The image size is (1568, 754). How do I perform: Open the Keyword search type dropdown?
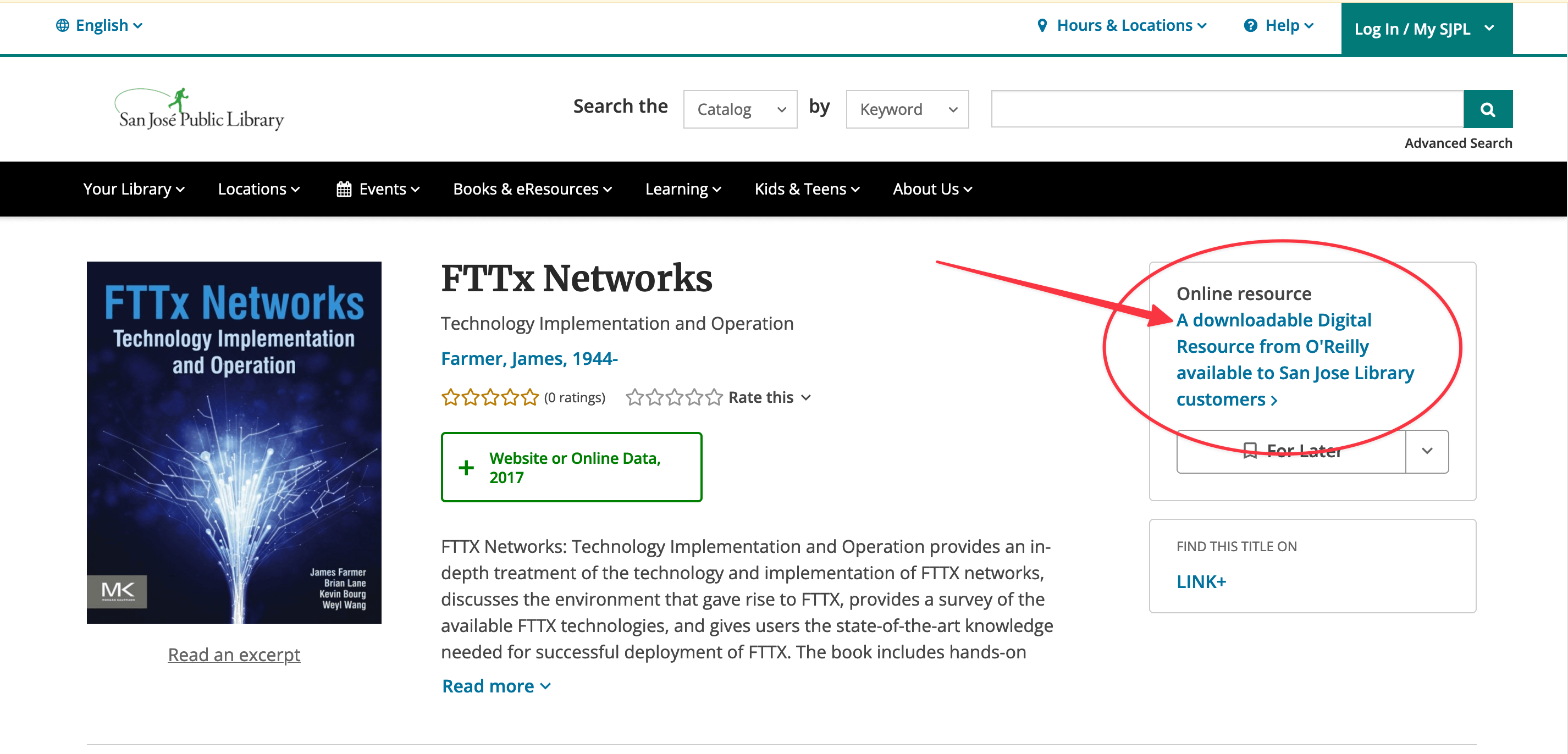click(x=907, y=109)
